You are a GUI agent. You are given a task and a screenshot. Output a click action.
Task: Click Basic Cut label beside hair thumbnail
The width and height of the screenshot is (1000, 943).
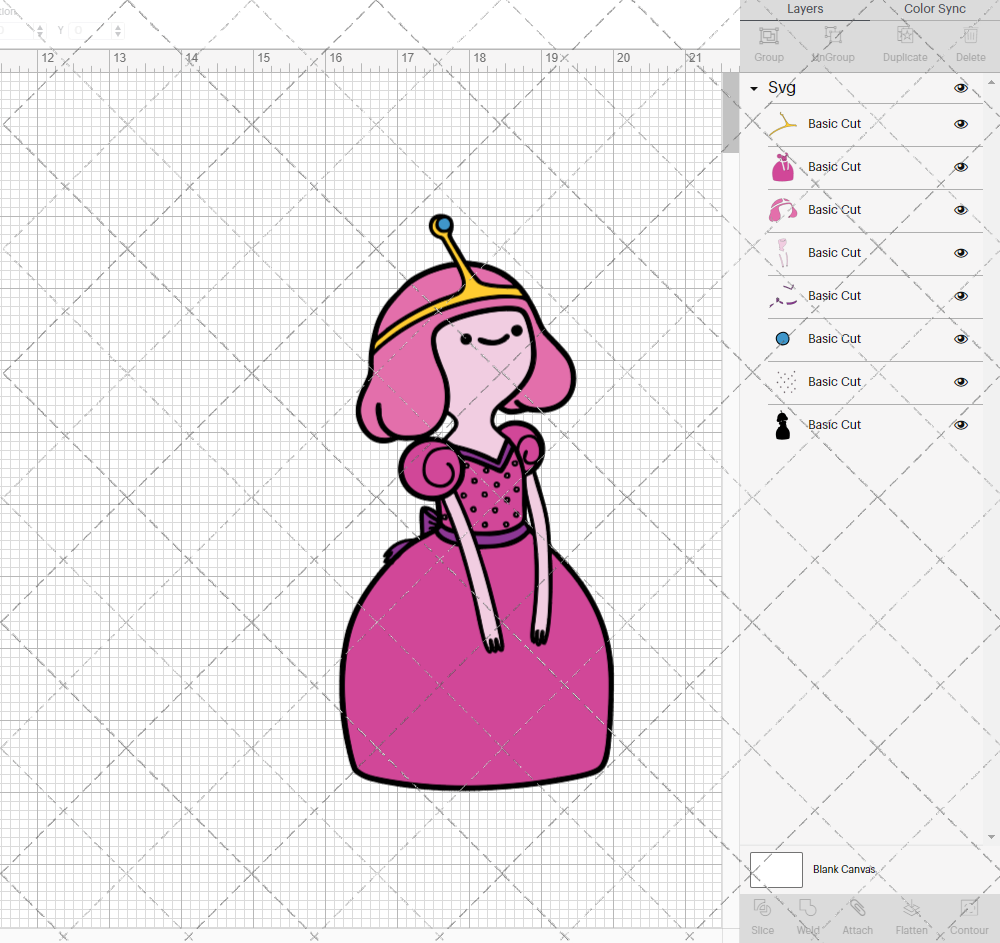pos(834,210)
